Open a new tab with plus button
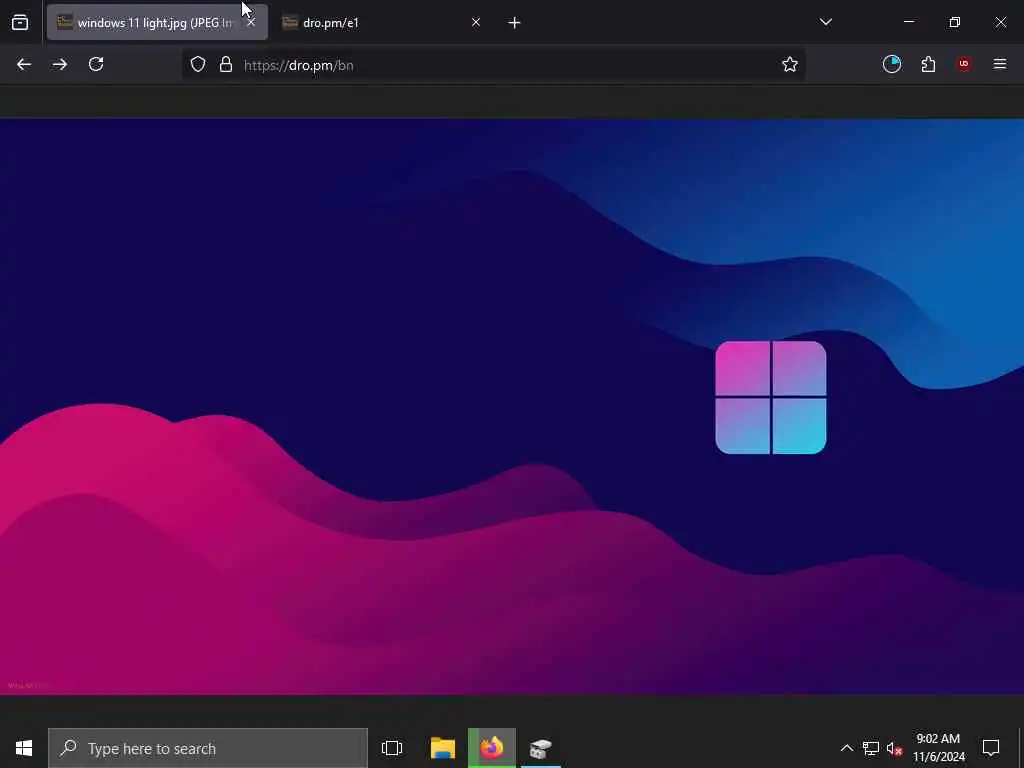The image size is (1024, 768). 514,23
